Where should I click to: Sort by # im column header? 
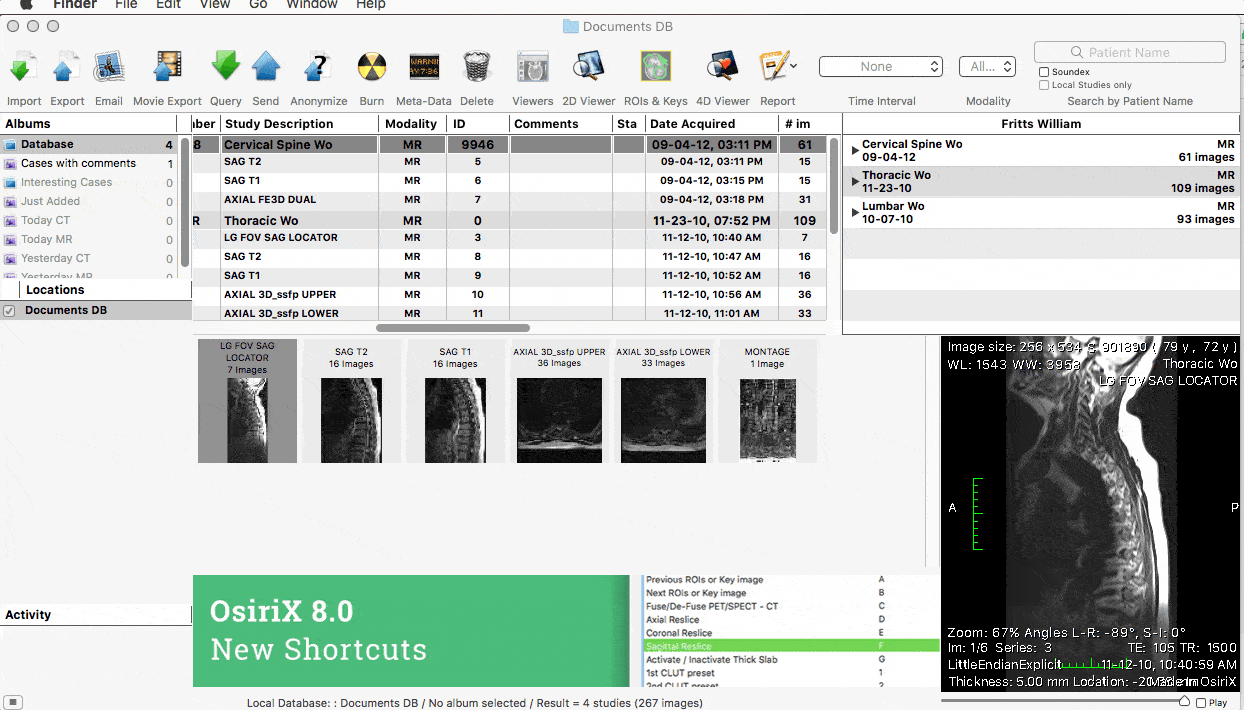(x=803, y=124)
